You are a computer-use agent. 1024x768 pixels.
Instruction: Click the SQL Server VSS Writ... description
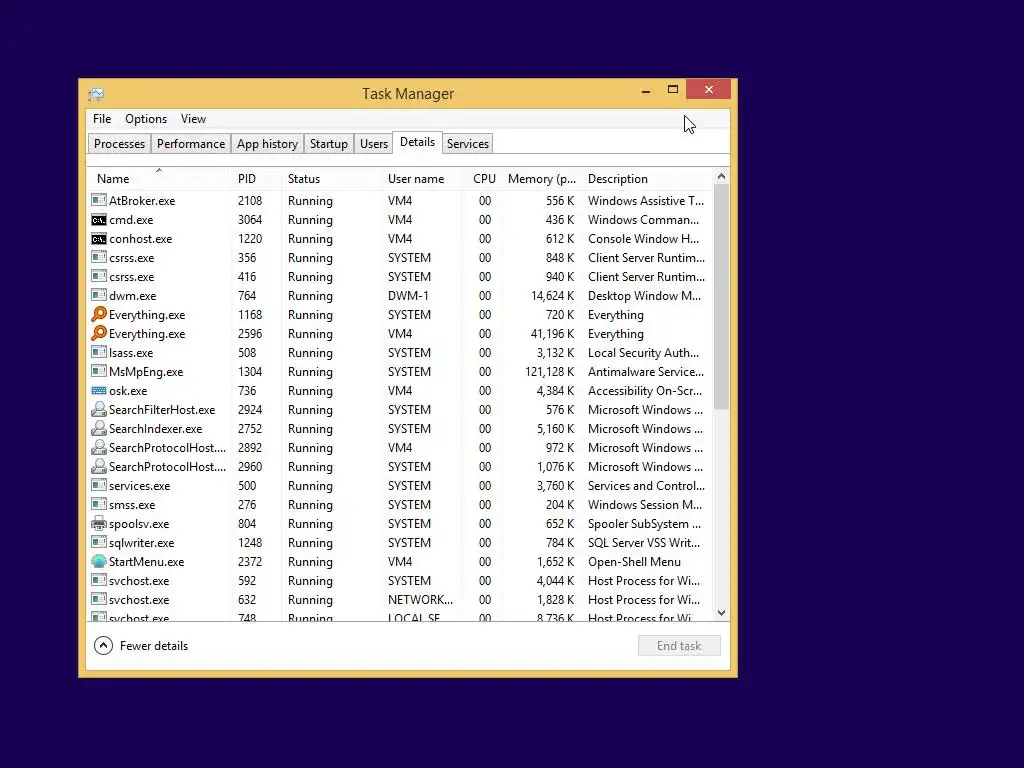point(644,543)
